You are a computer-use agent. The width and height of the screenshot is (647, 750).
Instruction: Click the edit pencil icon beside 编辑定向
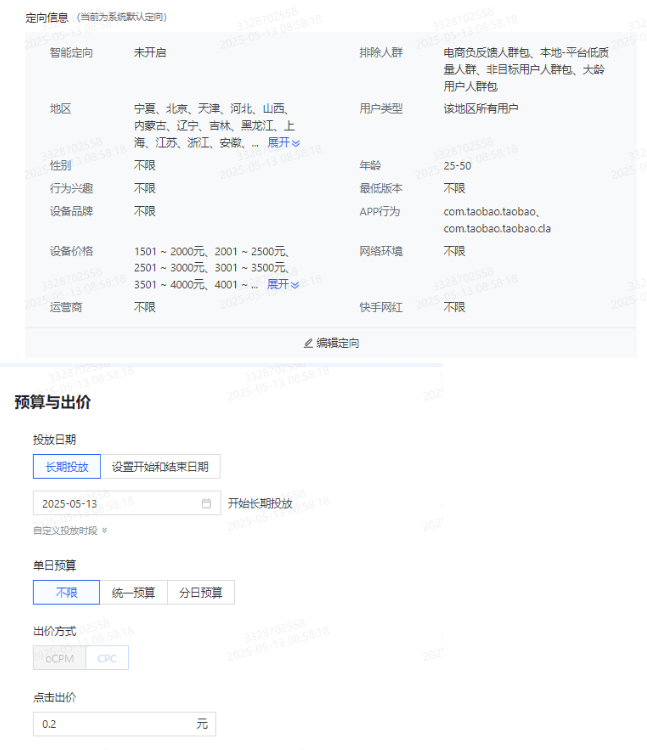point(308,343)
